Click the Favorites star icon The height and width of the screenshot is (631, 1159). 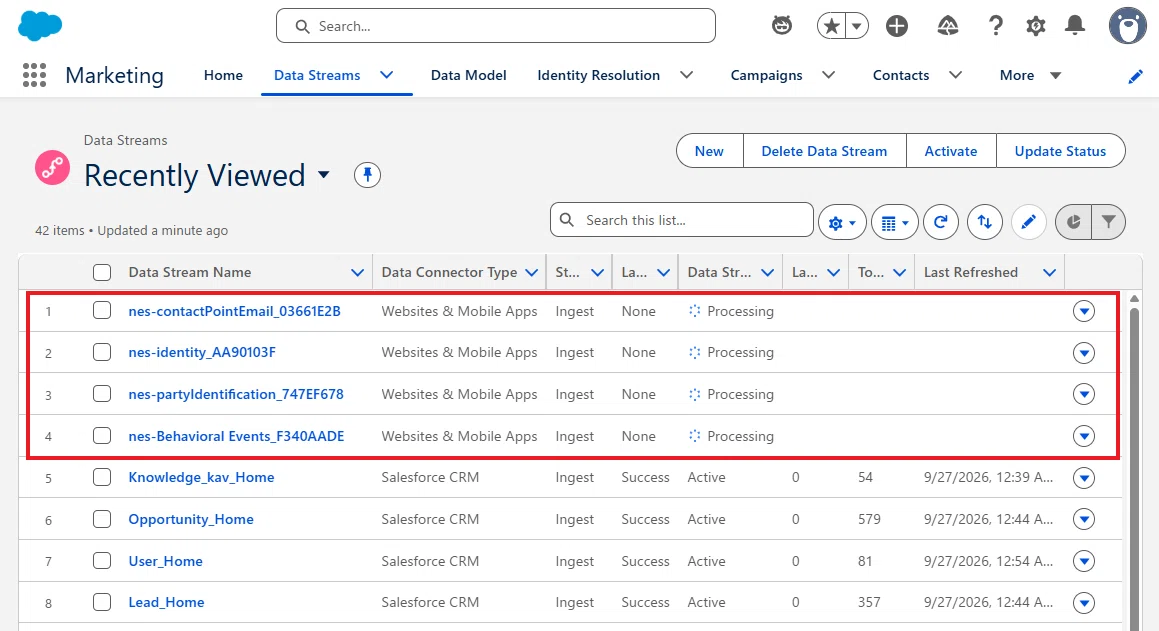[832, 27]
